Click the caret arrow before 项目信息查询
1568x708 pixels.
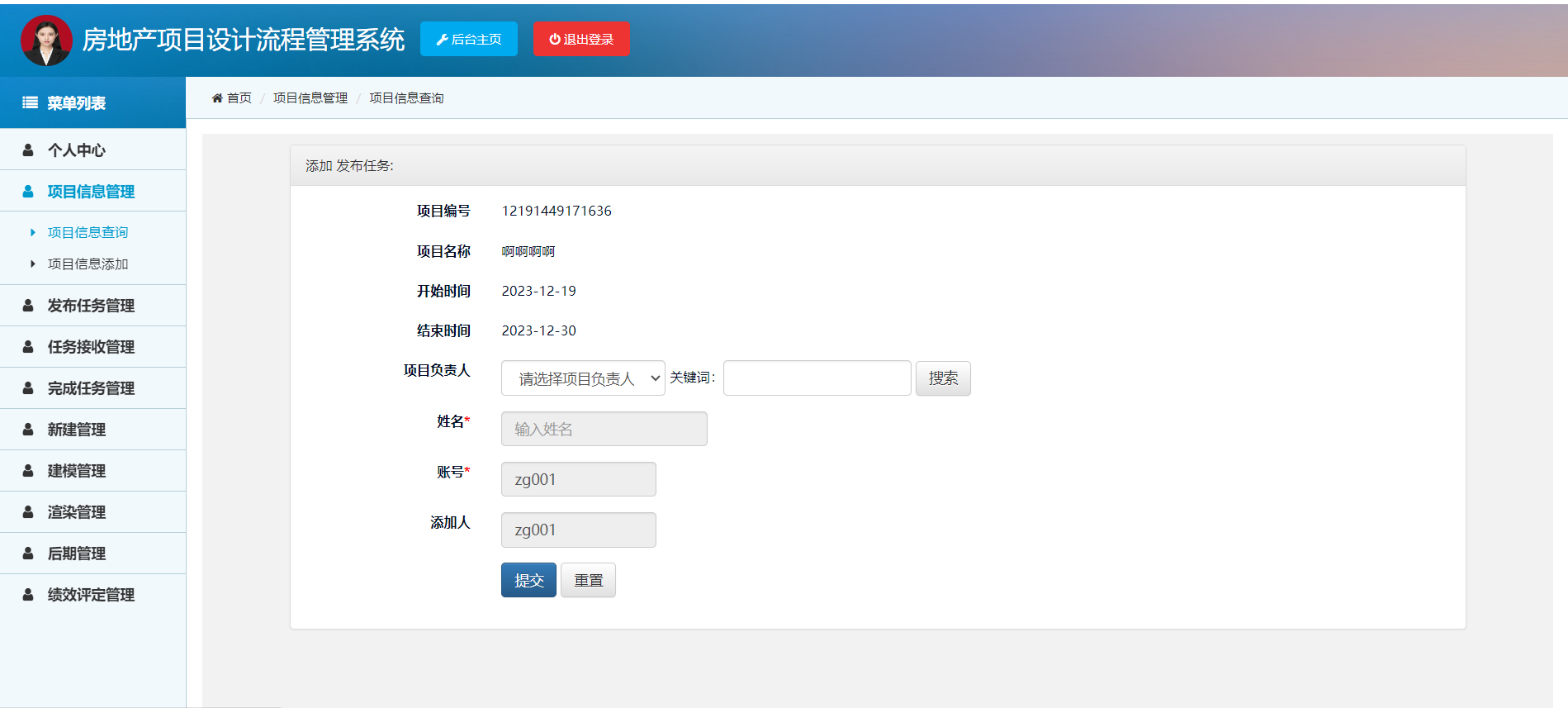pos(33,232)
